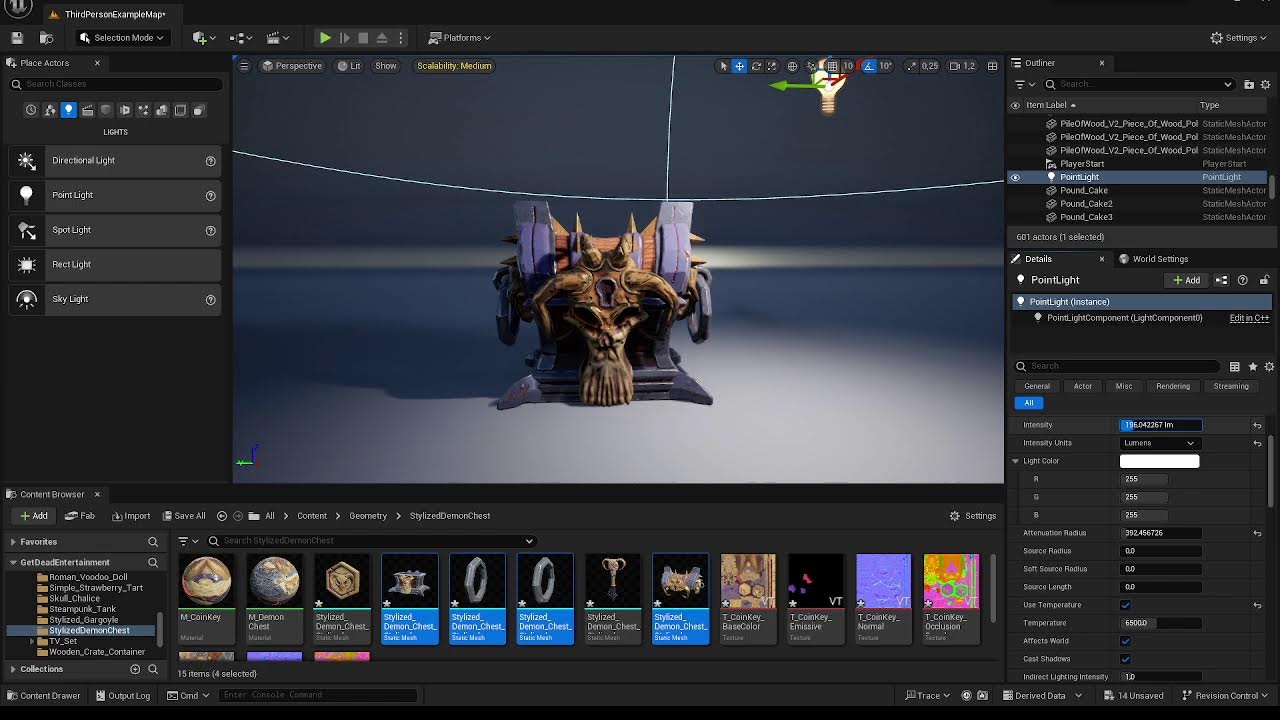Create a new Outliner folder
This screenshot has width=1280, height=720.
coord(1249,84)
